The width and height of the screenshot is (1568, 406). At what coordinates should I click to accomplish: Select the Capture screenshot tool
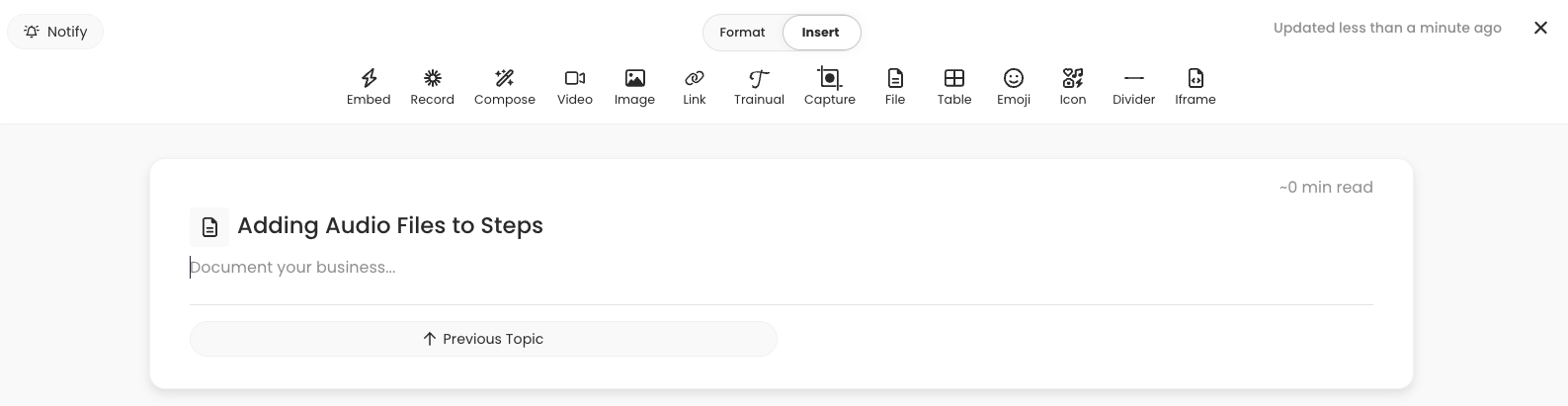pos(830,87)
